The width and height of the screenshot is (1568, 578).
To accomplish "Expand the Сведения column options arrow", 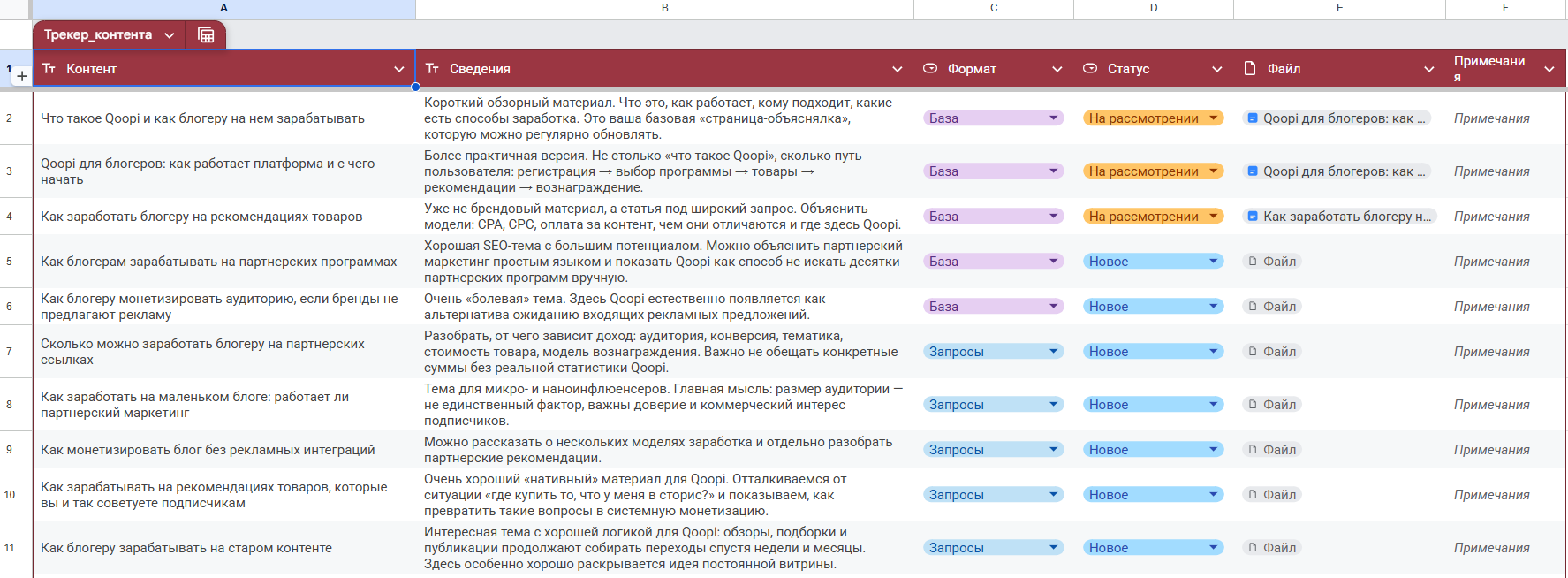I will [898, 69].
